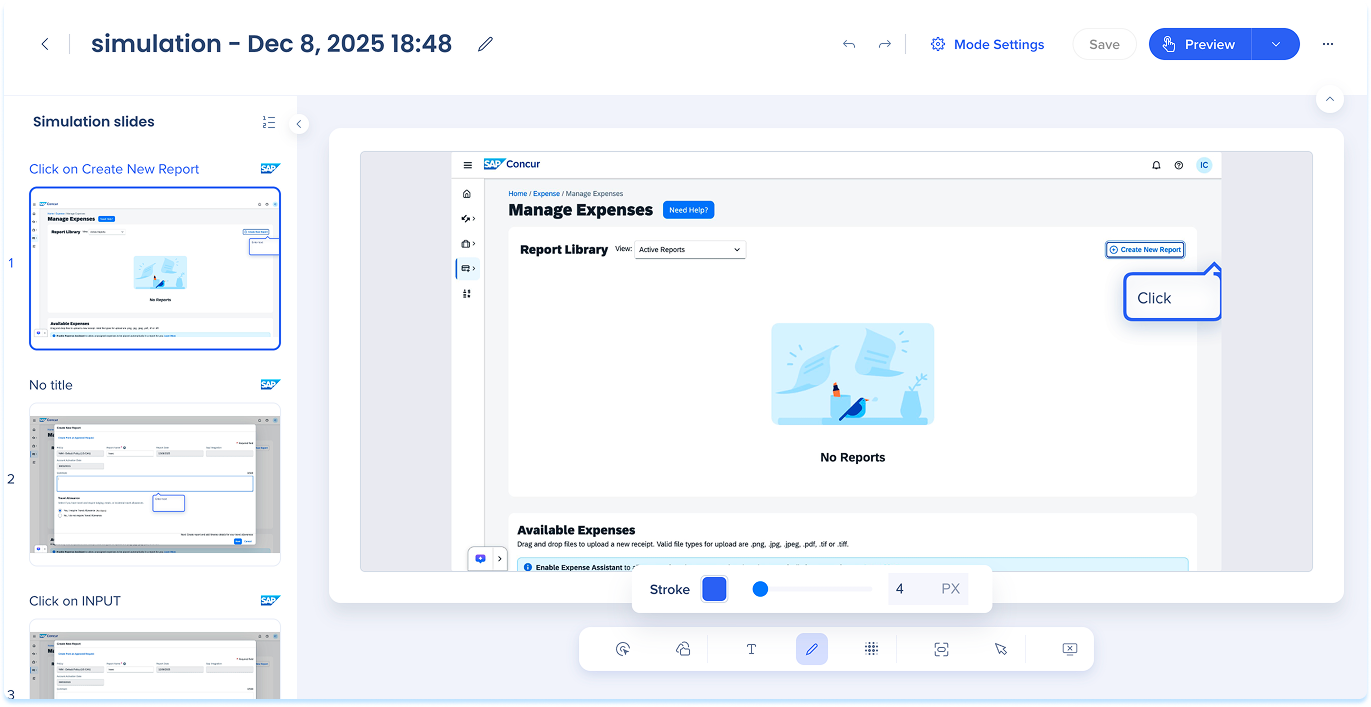Select the second slide thumbnail "No title"
This screenshot has width=1371, height=707.
pos(155,478)
